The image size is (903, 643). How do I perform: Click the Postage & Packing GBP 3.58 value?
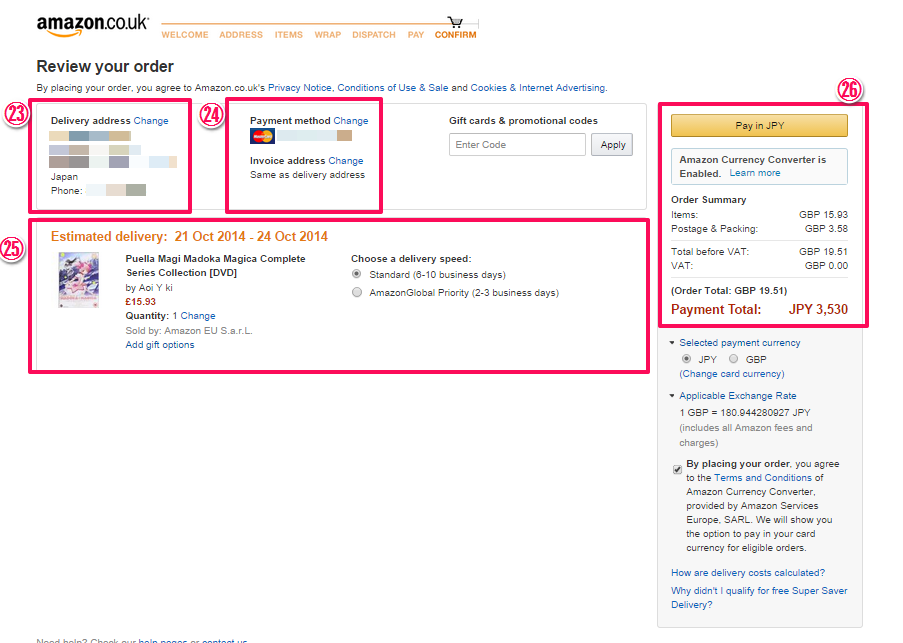pyautogui.click(x=826, y=229)
